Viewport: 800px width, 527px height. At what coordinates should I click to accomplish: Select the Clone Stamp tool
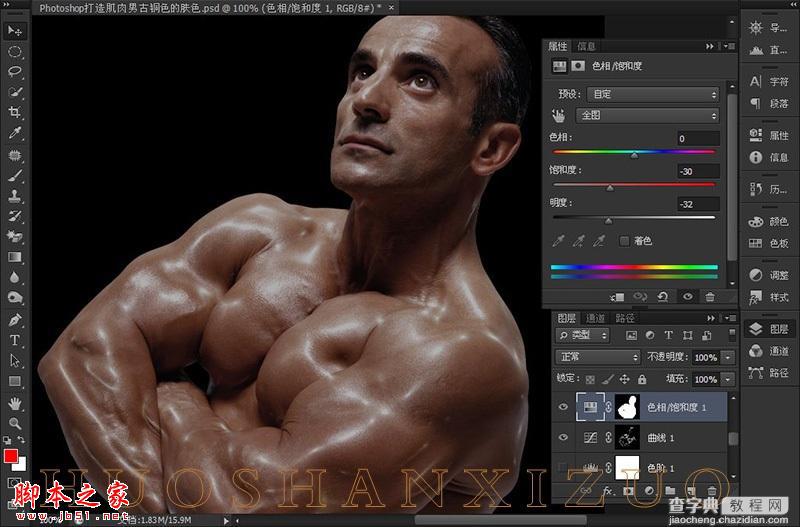coord(15,196)
